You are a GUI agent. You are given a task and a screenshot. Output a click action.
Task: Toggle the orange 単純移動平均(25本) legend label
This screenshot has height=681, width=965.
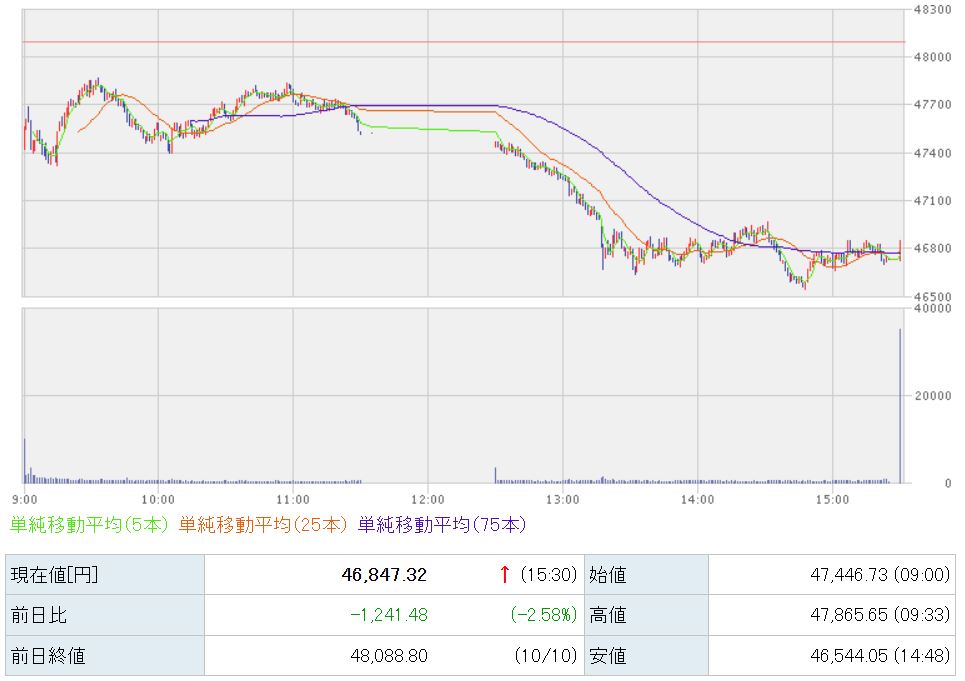point(263,523)
